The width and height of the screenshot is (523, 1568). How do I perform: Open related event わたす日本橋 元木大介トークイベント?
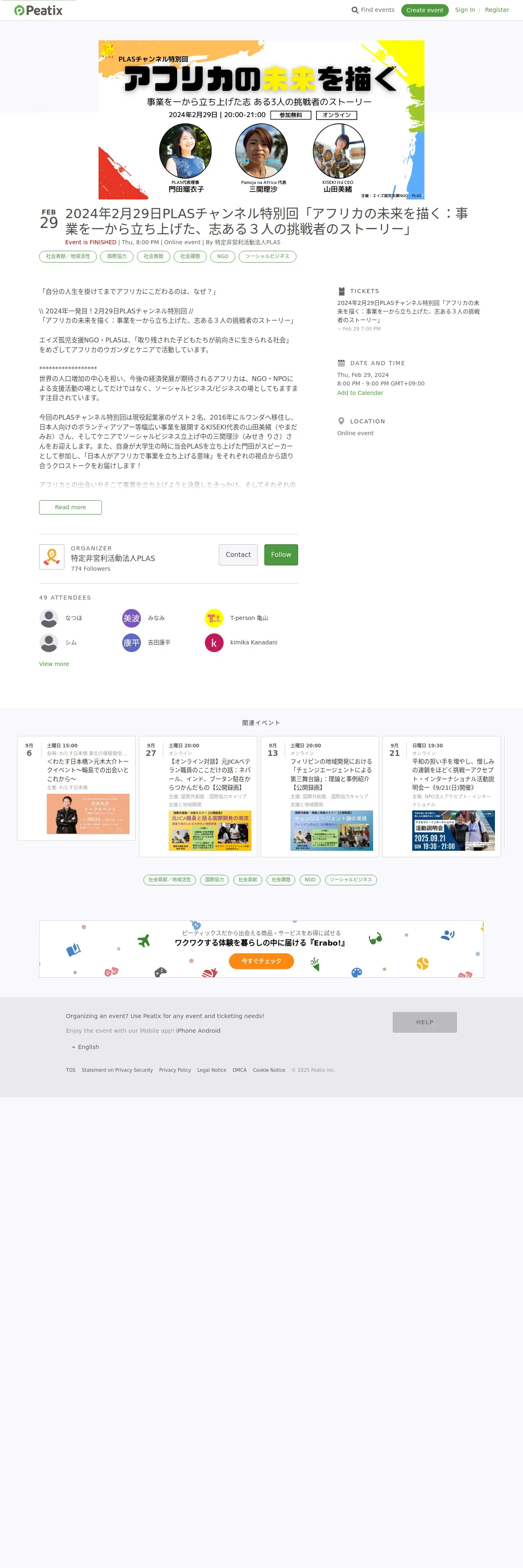click(x=88, y=770)
